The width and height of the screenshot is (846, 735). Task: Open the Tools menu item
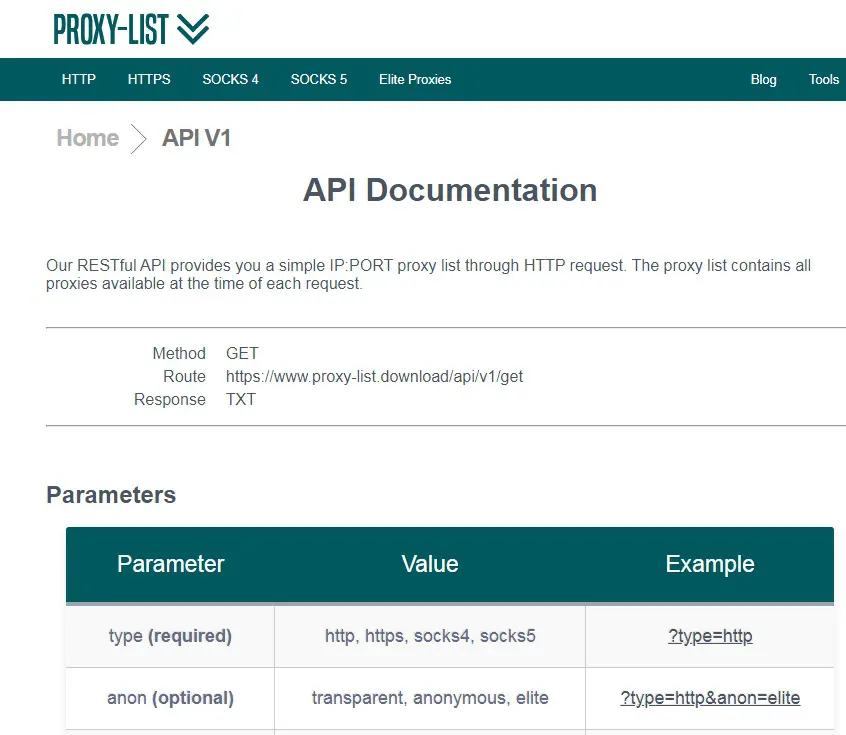[823, 79]
